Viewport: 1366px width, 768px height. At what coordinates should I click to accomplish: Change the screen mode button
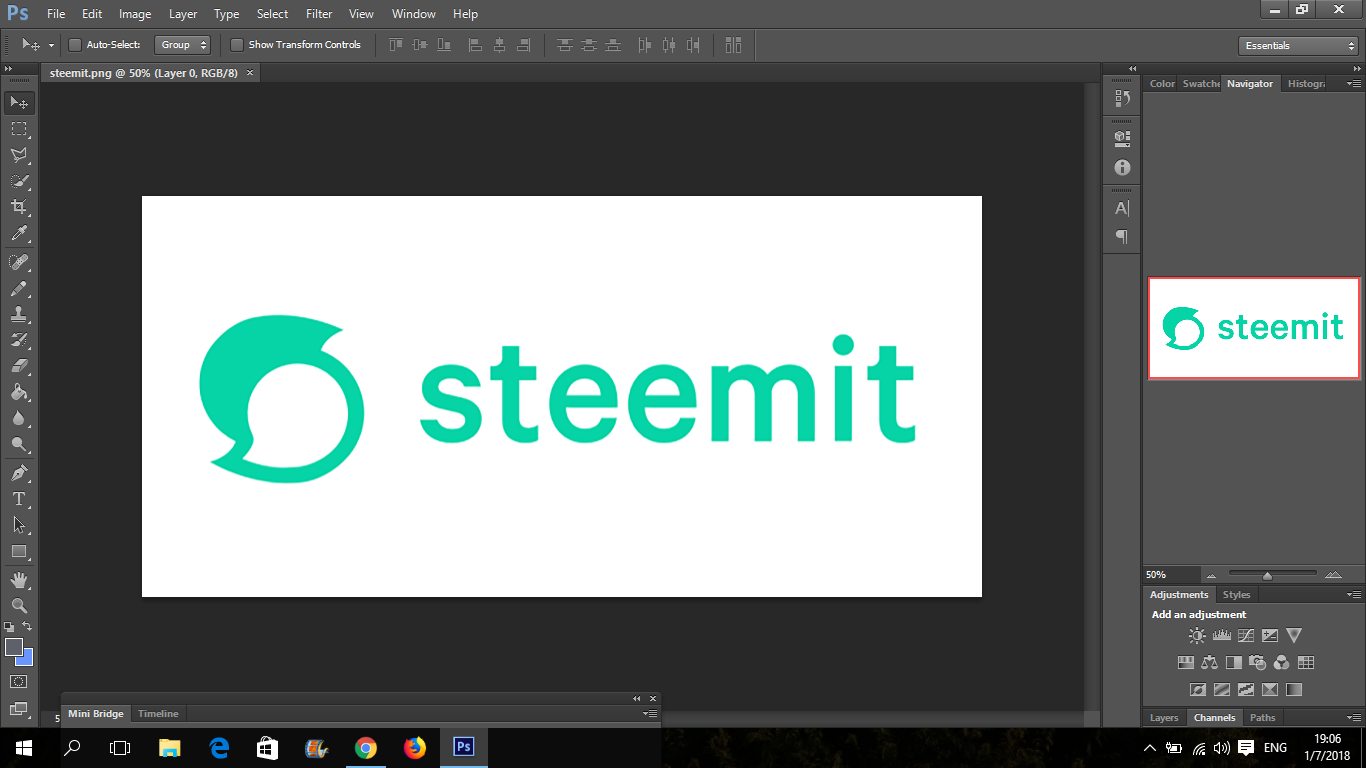19,709
